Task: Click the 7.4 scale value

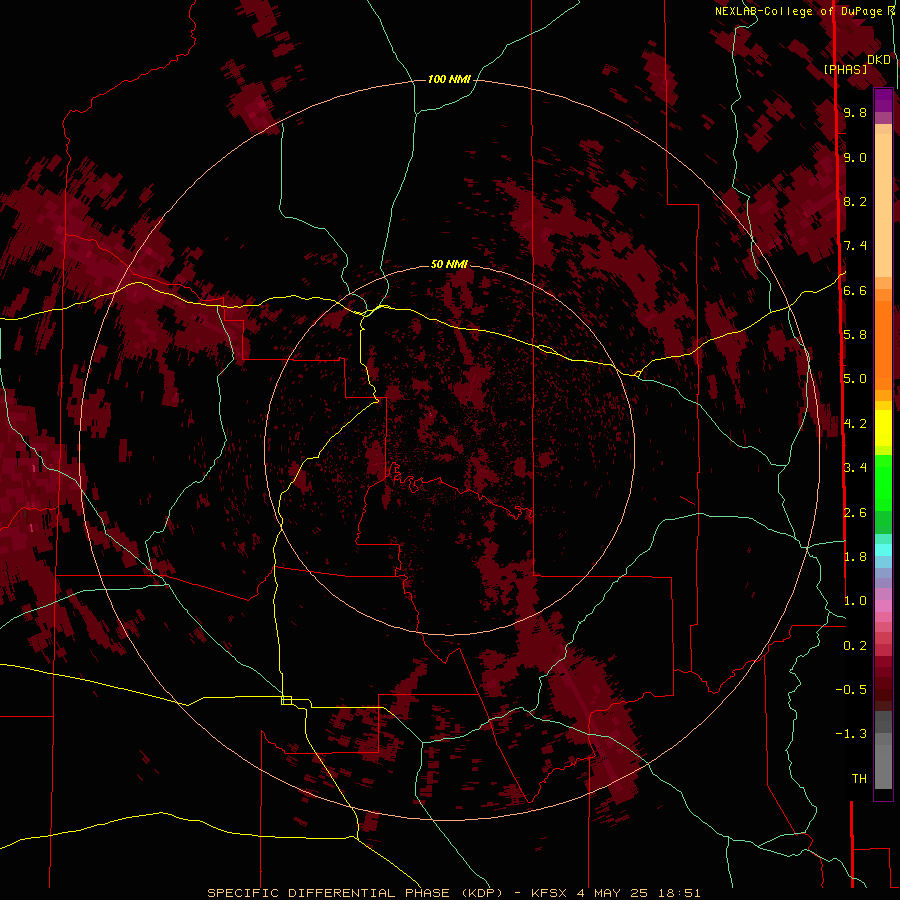Action: click(x=855, y=246)
